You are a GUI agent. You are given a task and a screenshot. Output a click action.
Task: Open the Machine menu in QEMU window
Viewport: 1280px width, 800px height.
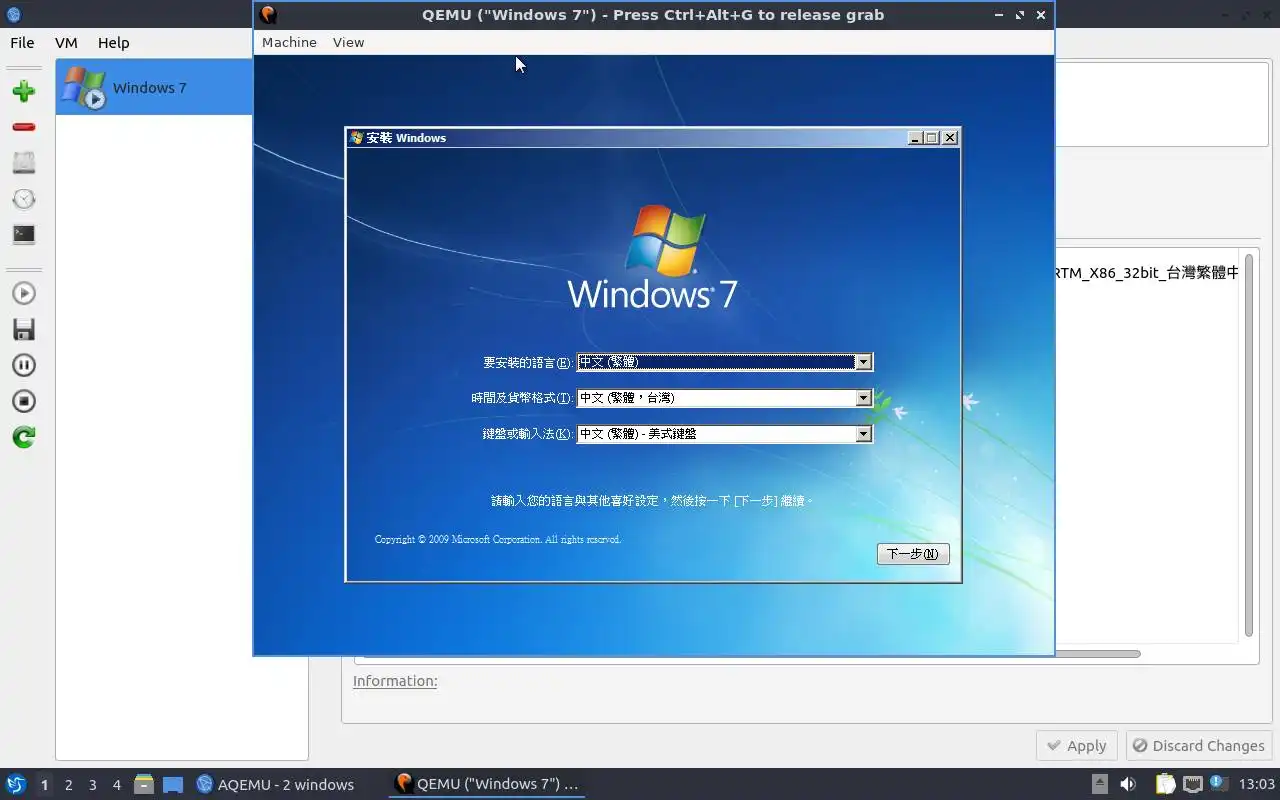289,42
